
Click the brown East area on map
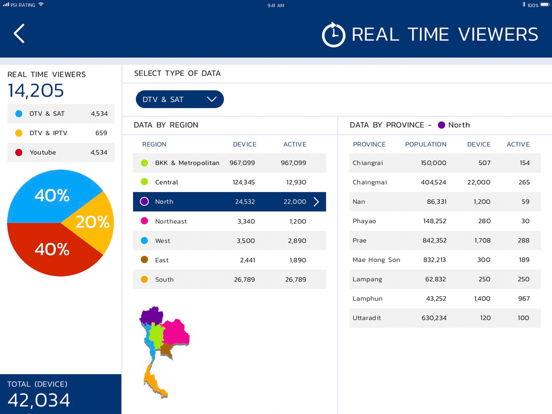coord(167,351)
